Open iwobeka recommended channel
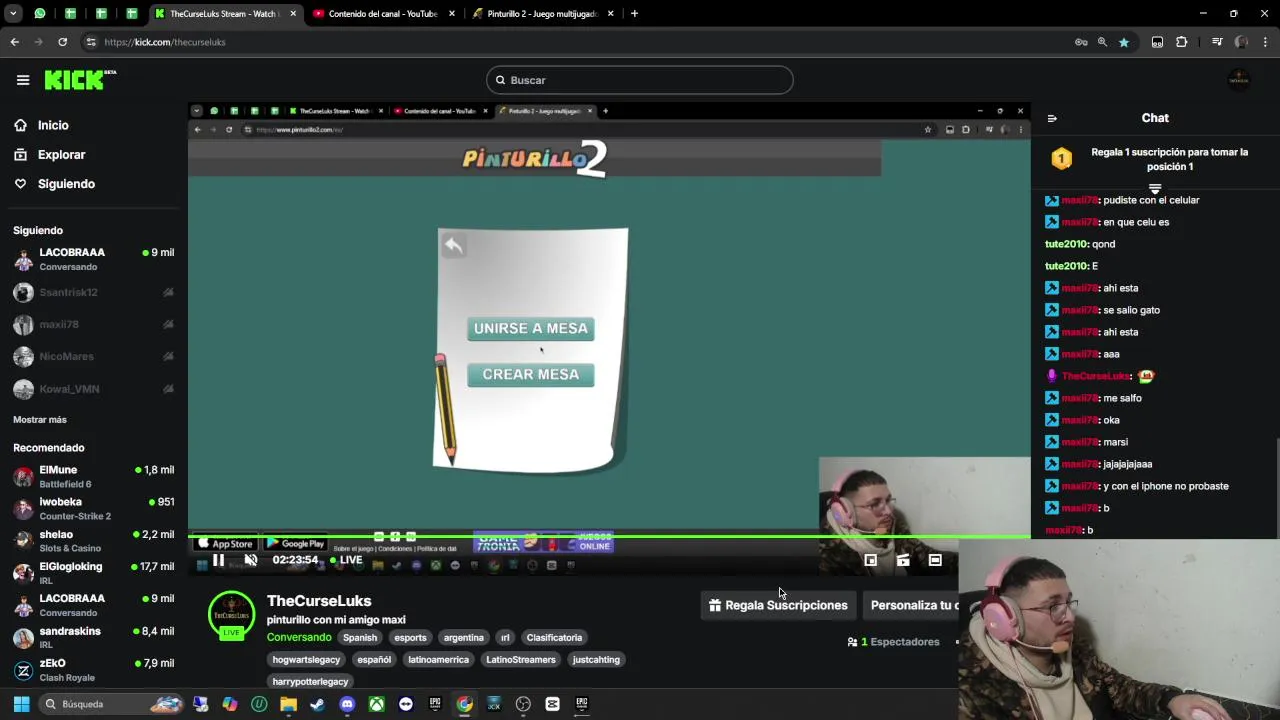 (94, 508)
